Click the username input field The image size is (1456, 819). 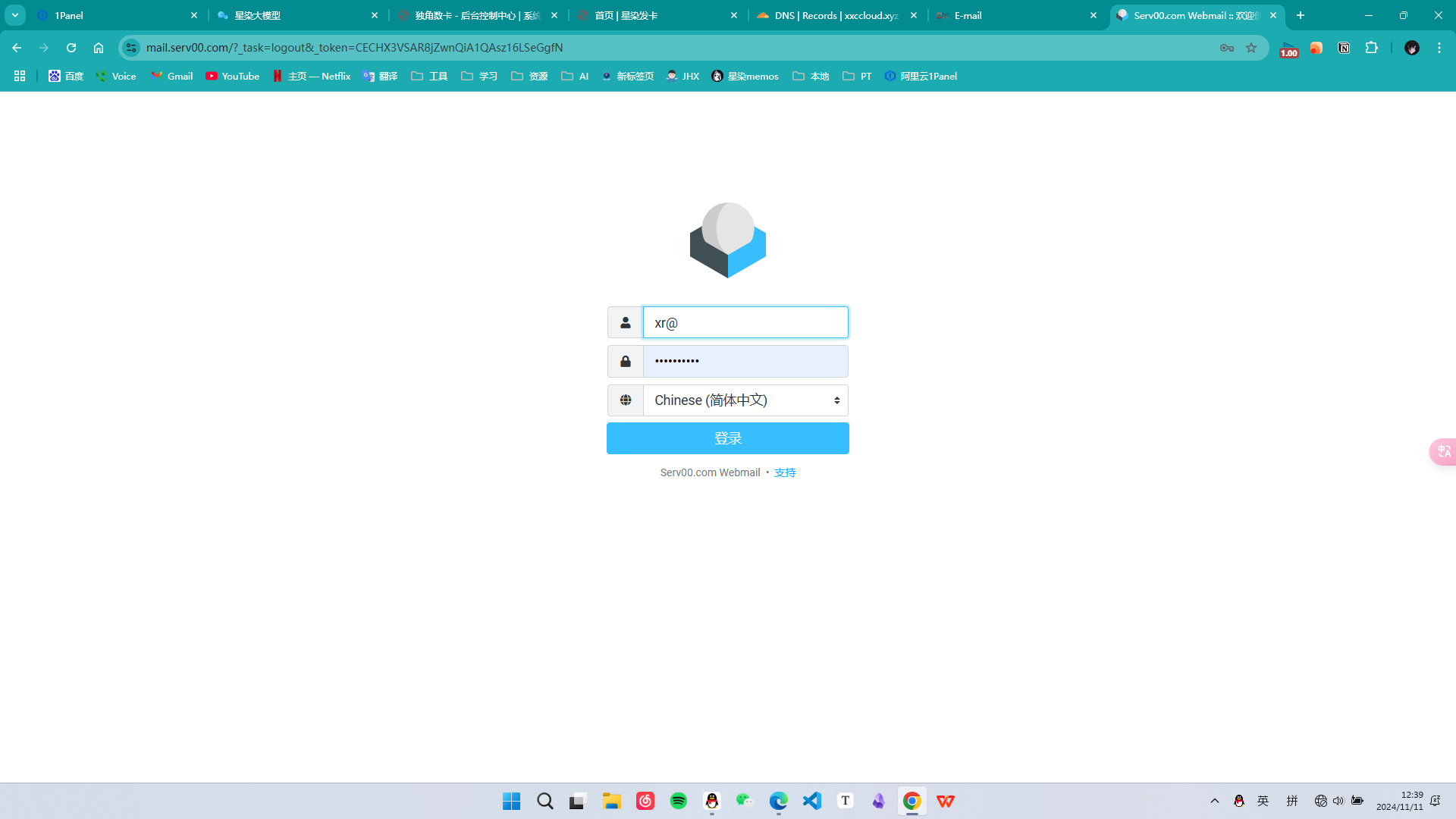(745, 322)
